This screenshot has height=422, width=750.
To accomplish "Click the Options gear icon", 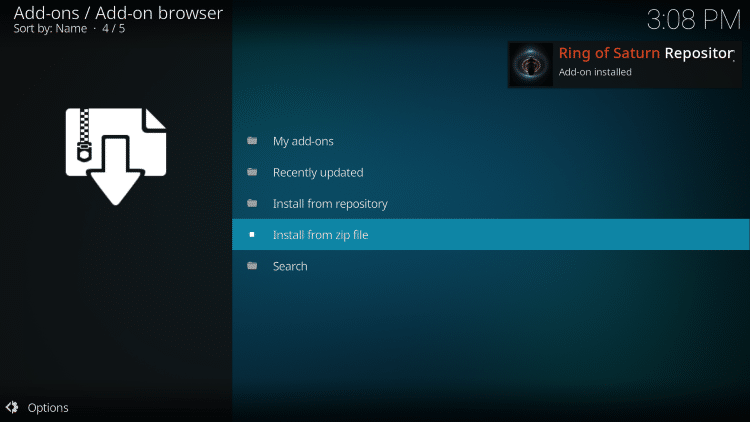I will point(12,407).
